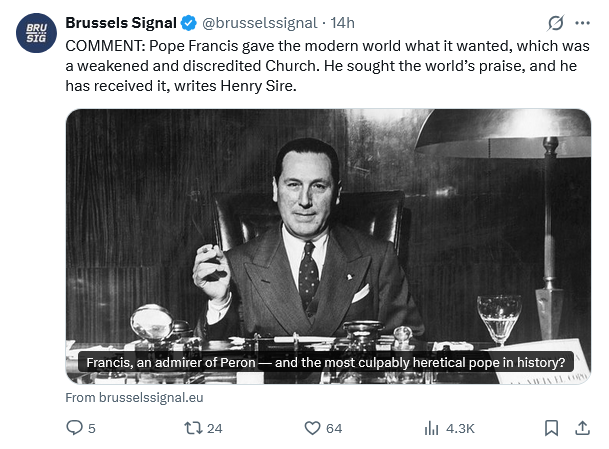
Task: Click the share post upload icon
Action: point(583,428)
